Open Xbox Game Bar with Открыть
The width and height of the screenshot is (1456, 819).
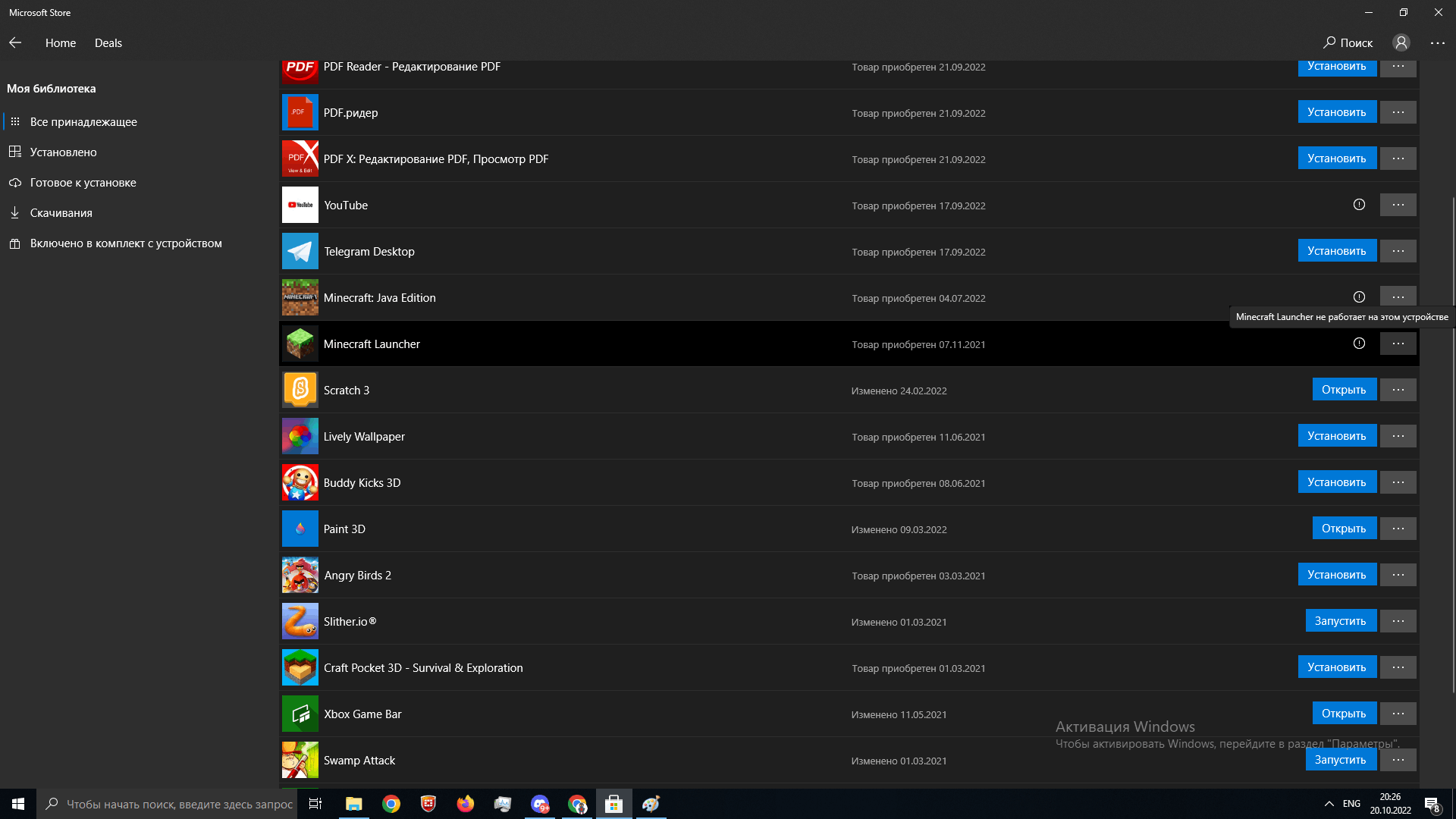tap(1344, 714)
